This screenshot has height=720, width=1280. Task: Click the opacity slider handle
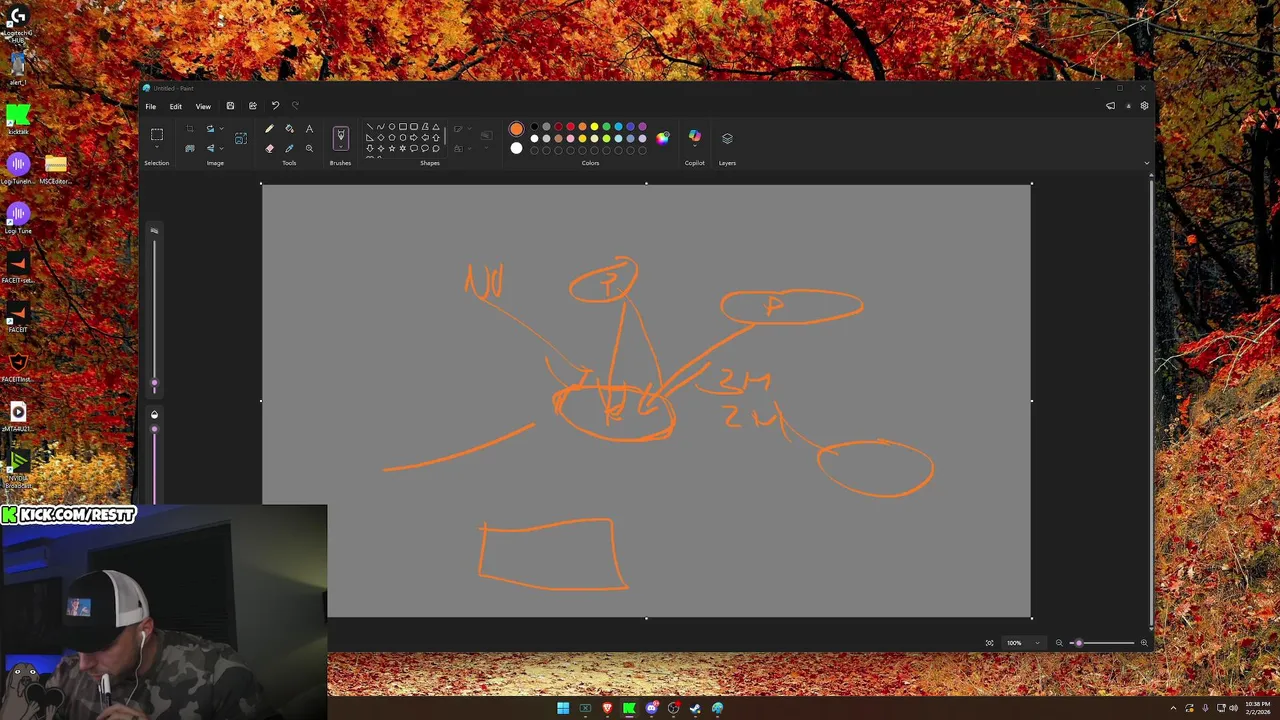tap(154, 429)
